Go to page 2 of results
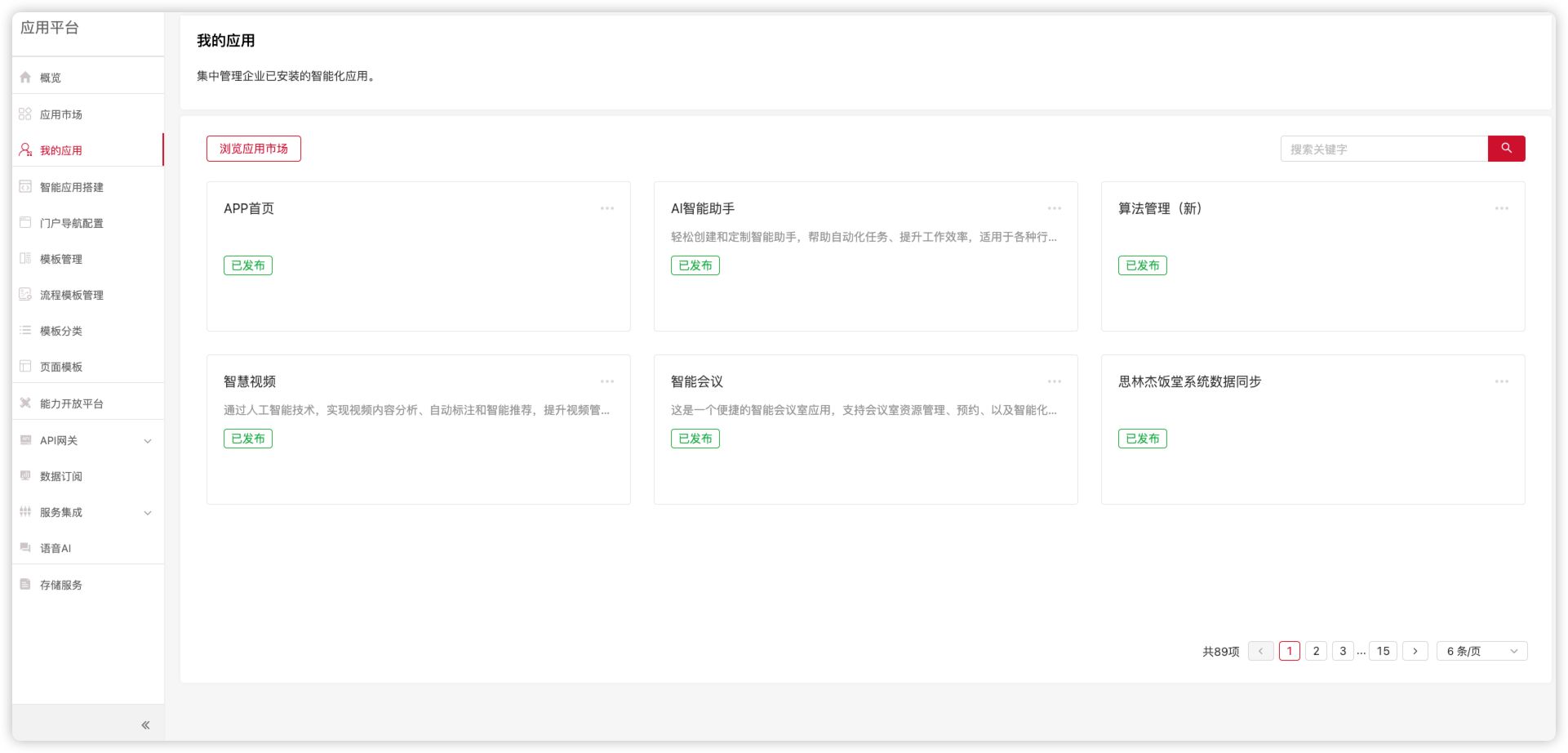Image resolution: width=1568 pixels, height=753 pixels. click(1316, 651)
